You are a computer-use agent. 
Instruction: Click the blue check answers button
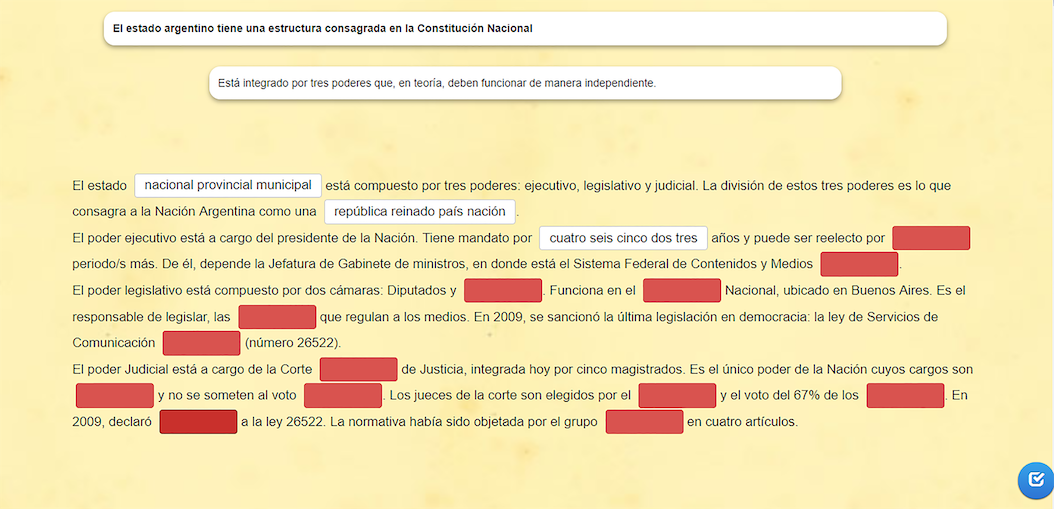click(1035, 479)
